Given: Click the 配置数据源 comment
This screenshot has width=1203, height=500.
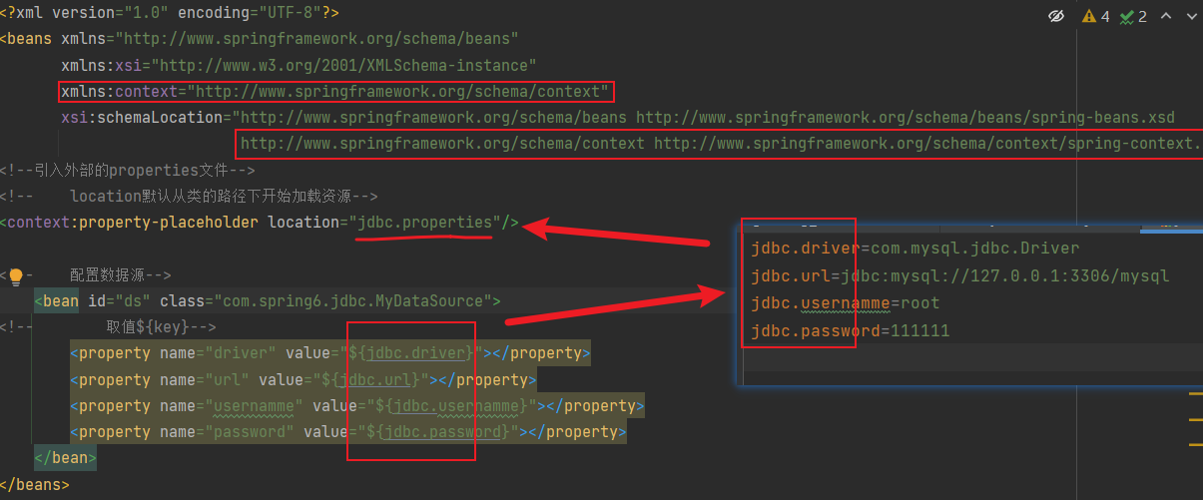Looking at the screenshot, I should click(x=120, y=274).
